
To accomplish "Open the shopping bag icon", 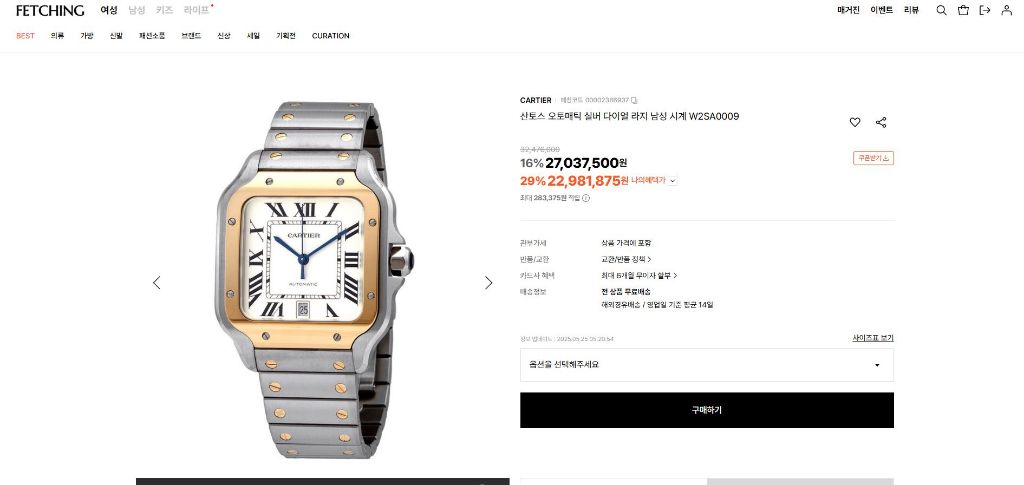I will [x=963, y=10].
